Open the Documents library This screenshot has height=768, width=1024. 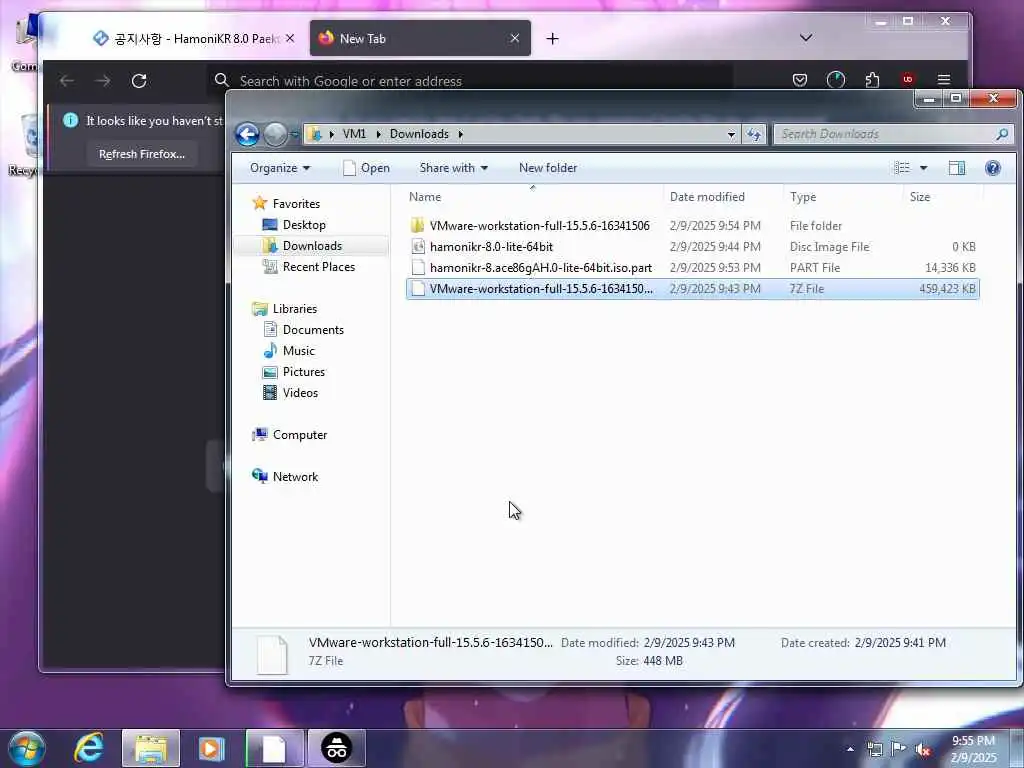point(313,330)
